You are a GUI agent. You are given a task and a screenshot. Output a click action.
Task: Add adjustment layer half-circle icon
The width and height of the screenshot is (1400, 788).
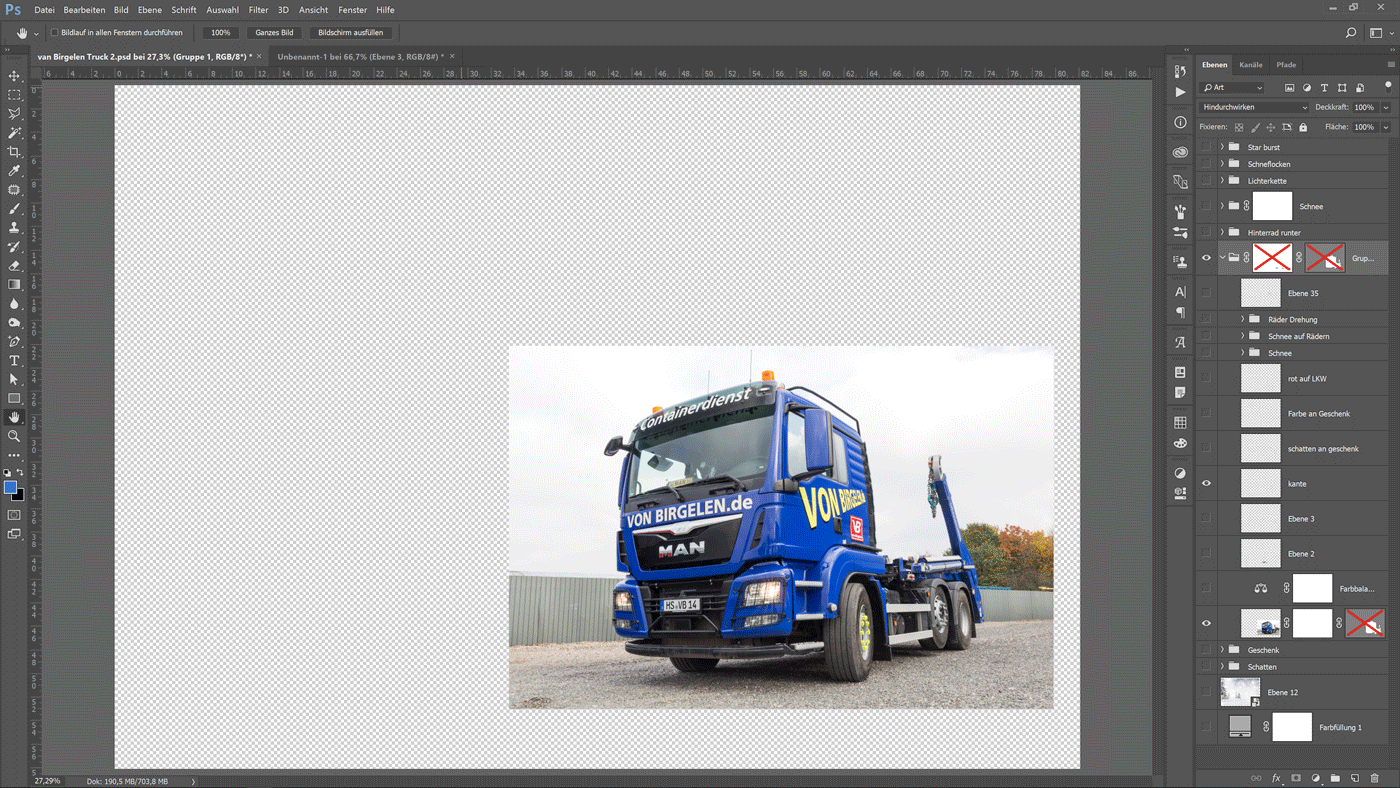tap(1316, 778)
